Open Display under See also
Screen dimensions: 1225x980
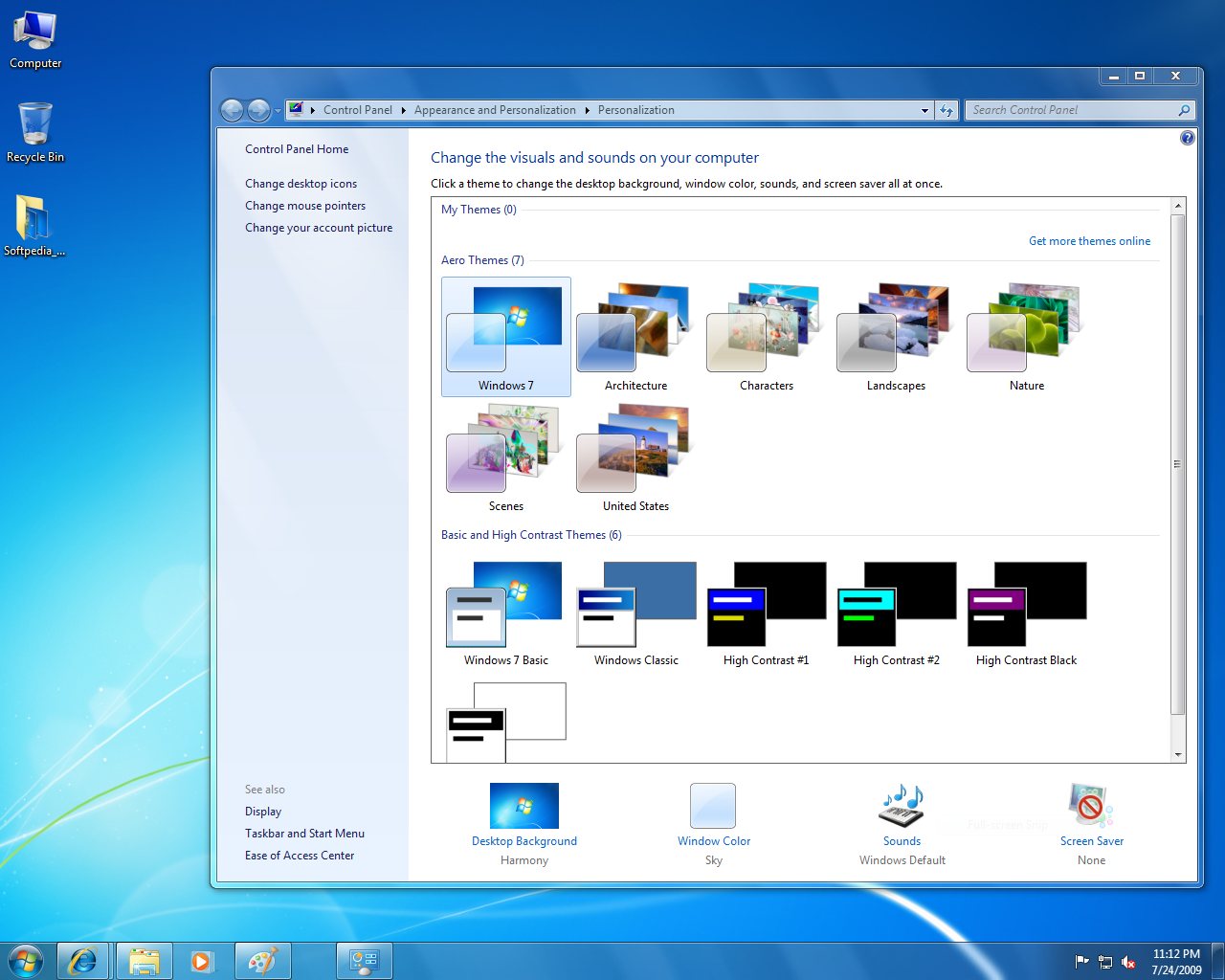click(x=263, y=812)
